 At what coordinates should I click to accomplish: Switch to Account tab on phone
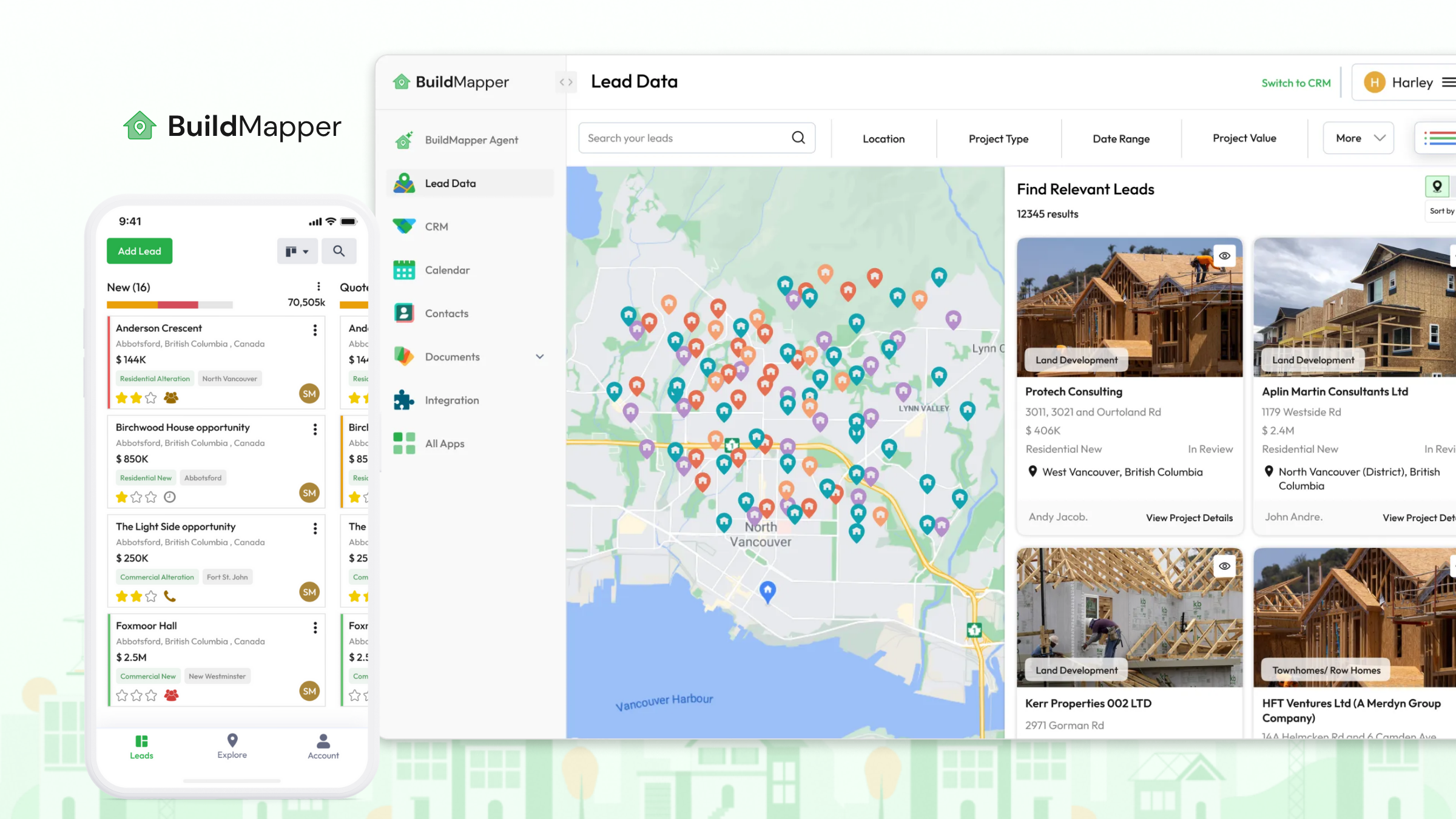click(323, 747)
